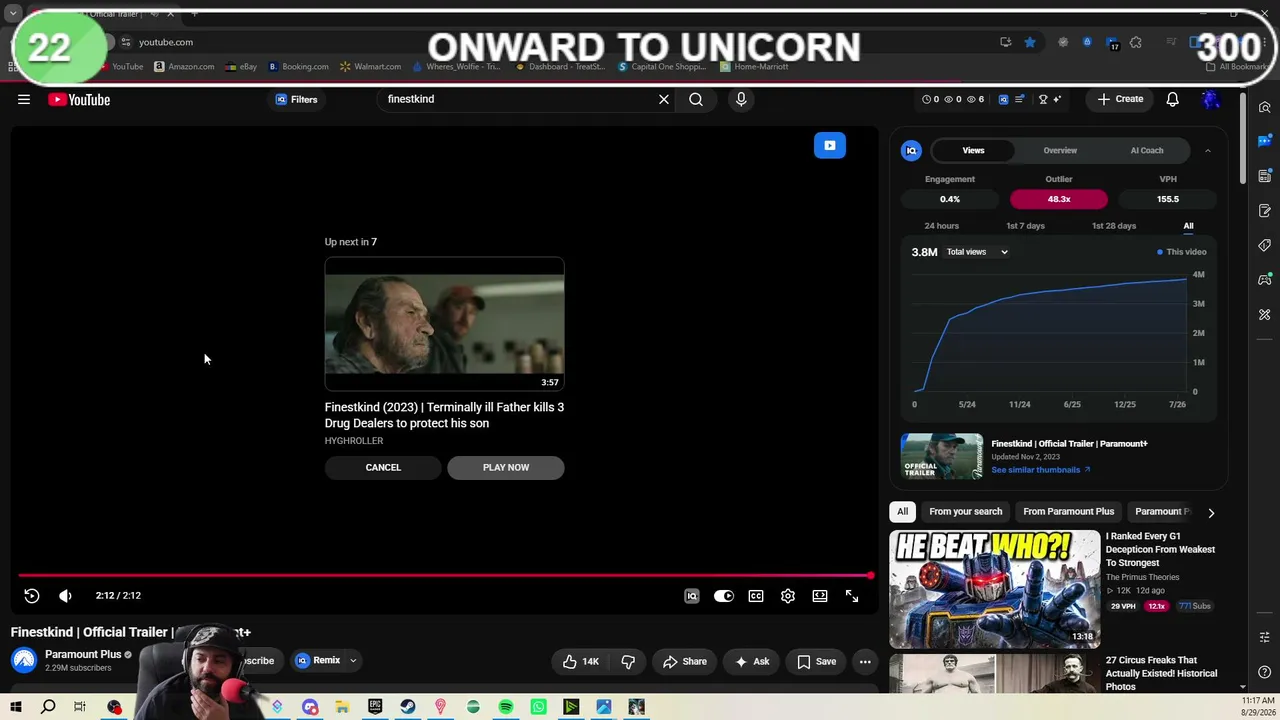Switch to the Overview tab
The height and width of the screenshot is (720, 1280).
pos(1060,150)
